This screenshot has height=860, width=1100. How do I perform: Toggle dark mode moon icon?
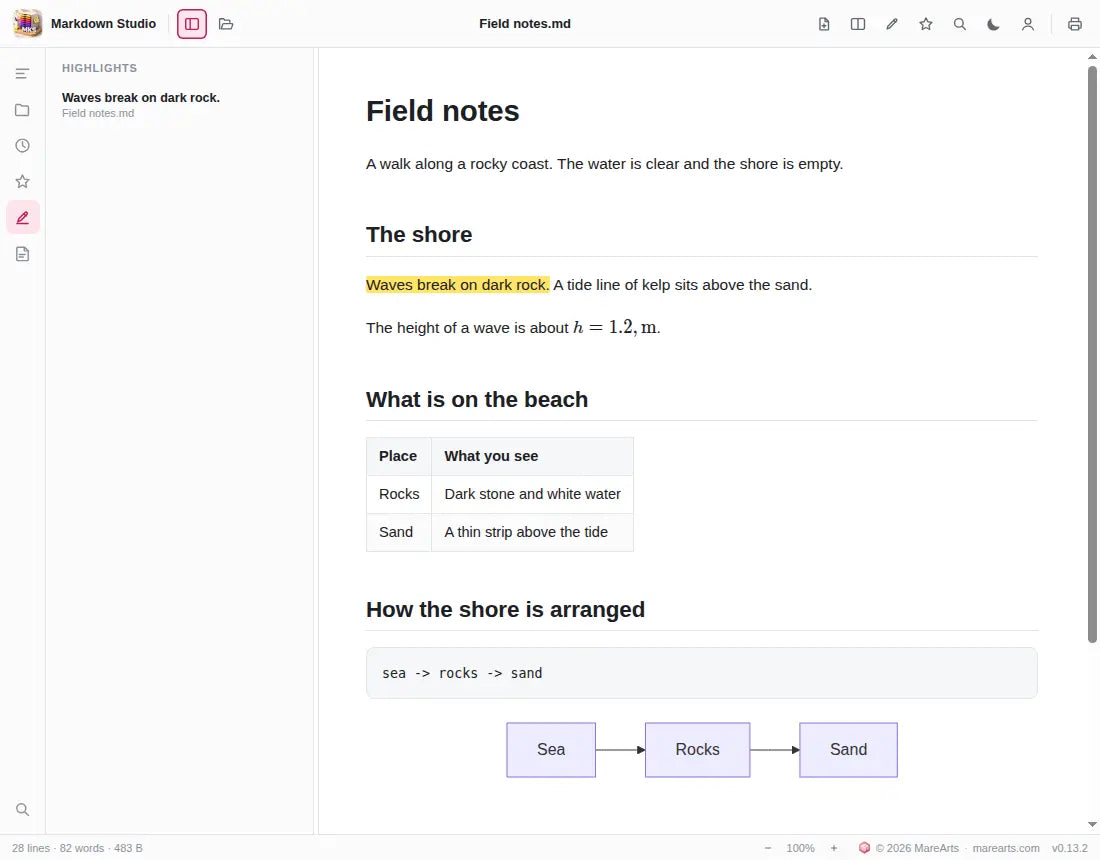click(993, 24)
